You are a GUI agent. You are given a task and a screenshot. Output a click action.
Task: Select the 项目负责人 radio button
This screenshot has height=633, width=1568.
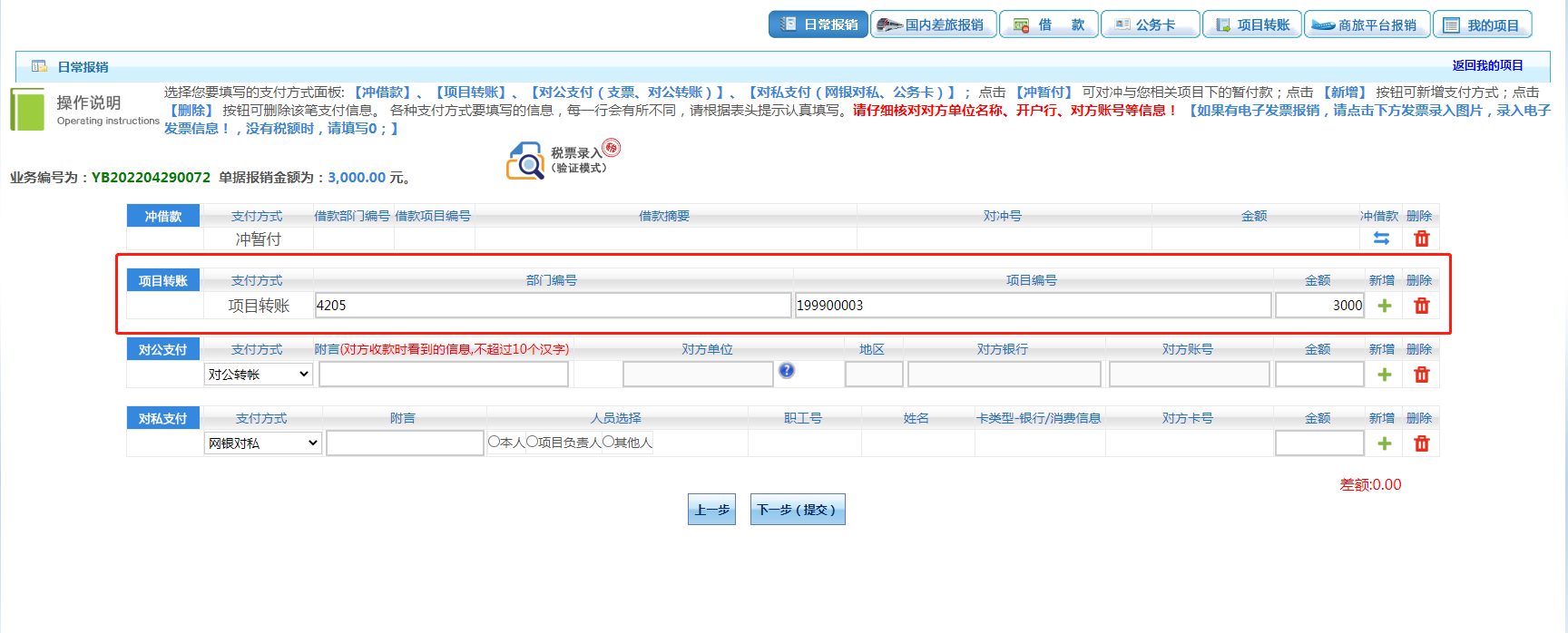(x=532, y=442)
